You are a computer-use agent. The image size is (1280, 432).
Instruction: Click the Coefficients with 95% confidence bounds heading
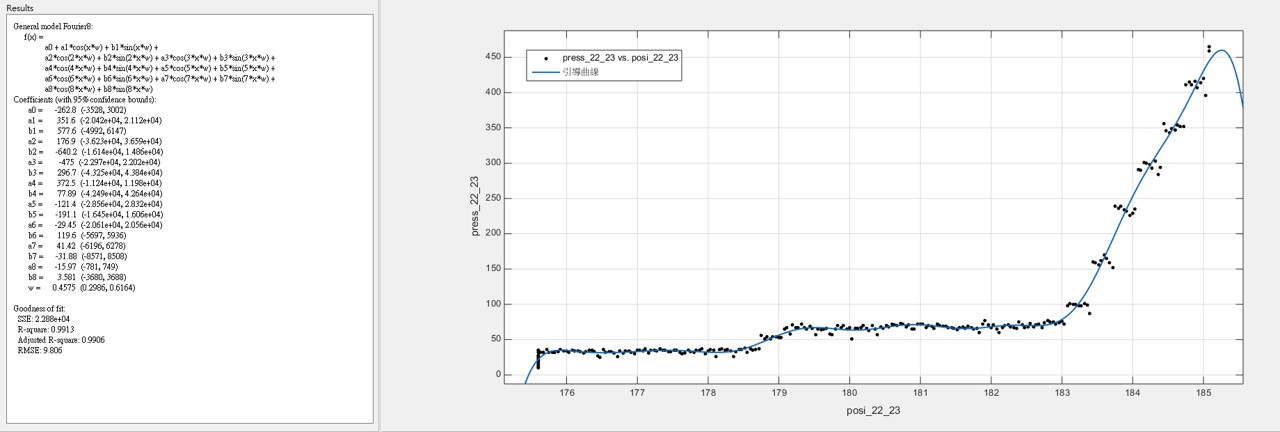(85, 100)
